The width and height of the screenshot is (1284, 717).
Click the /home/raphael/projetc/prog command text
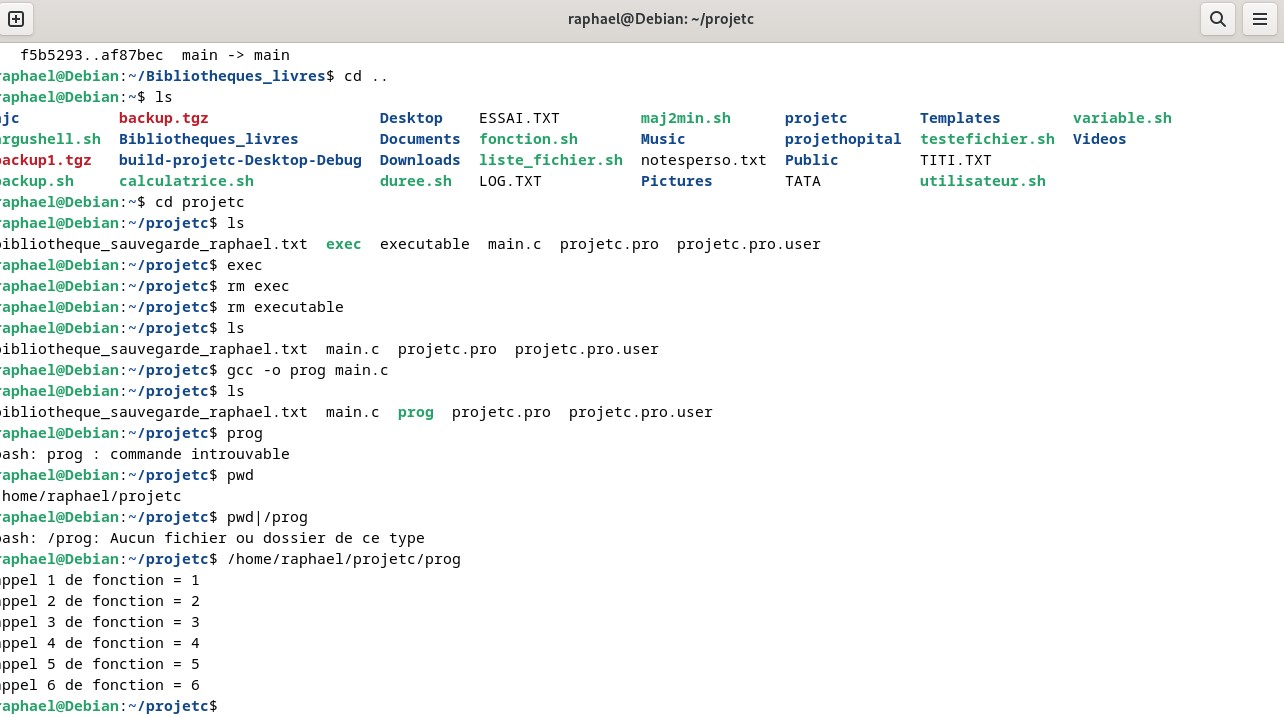(x=344, y=559)
